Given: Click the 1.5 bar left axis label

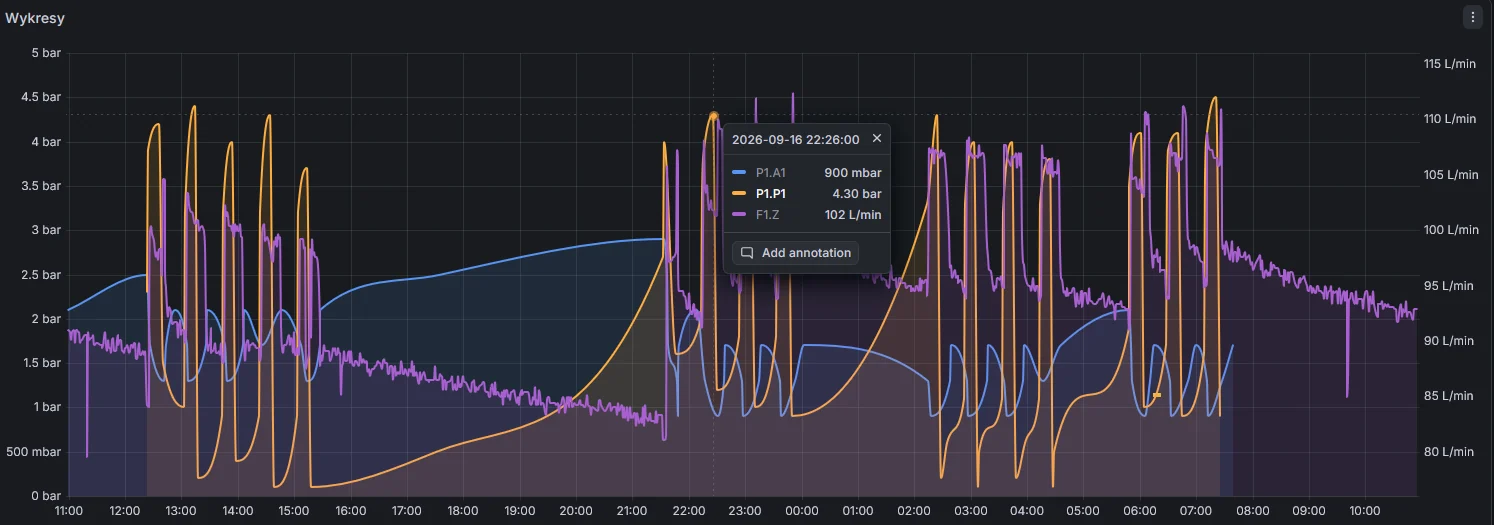Looking at the screenshot, I should 42,363.
